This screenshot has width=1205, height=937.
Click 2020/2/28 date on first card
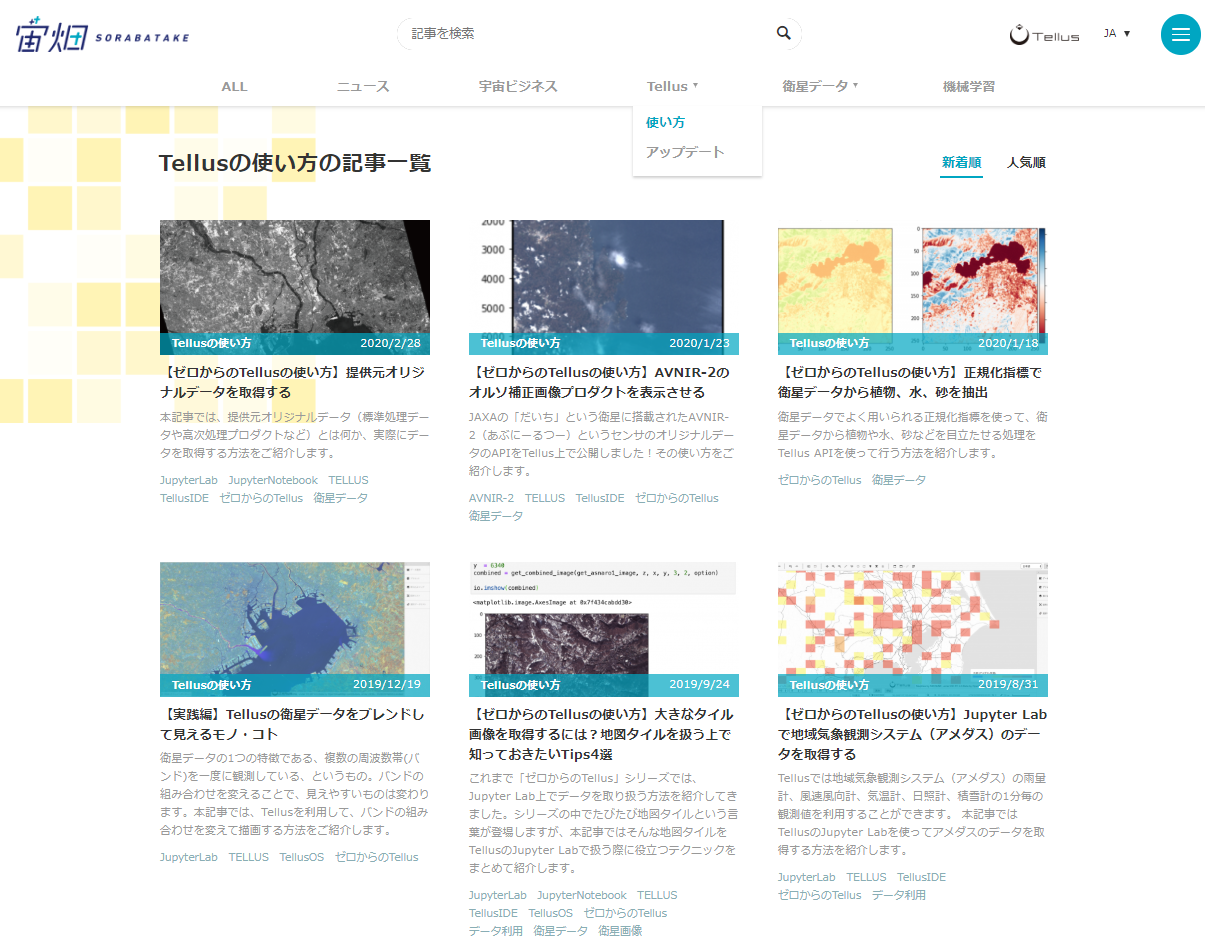[390, 343]
